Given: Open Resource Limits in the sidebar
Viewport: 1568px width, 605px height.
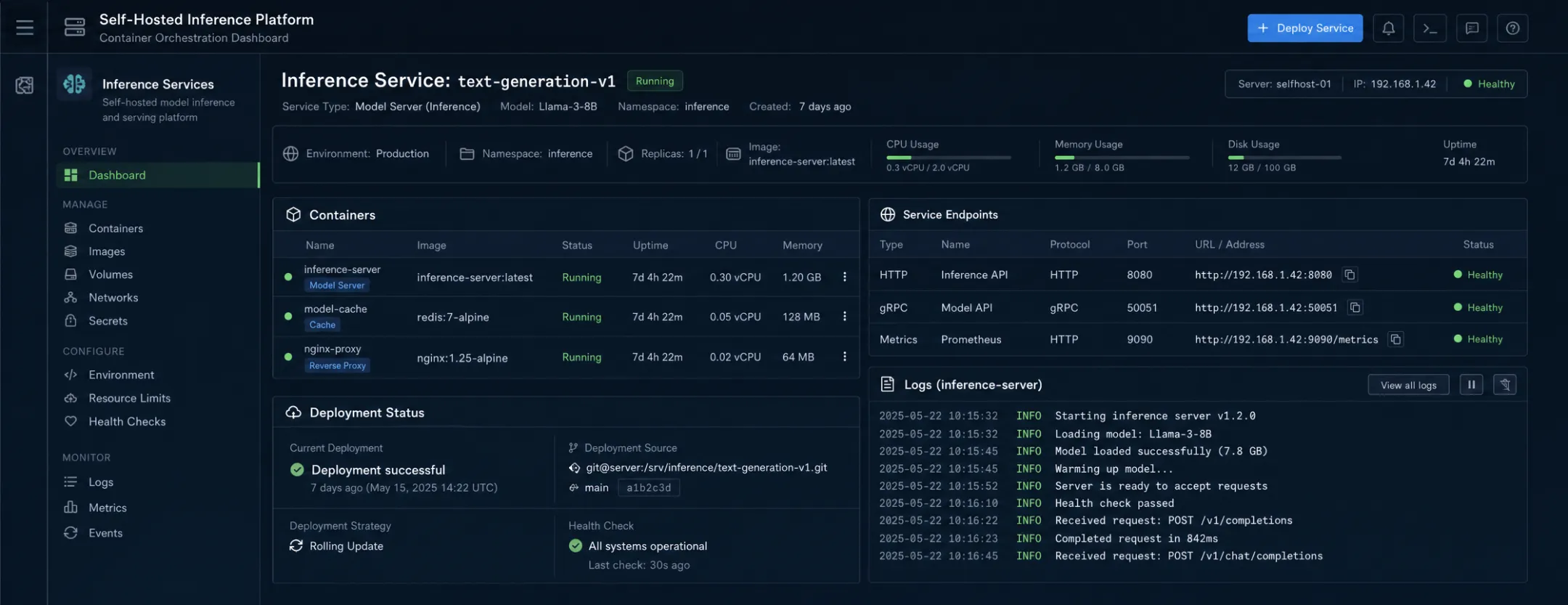Looking at the screenshot, I should click(x=117, y=398).
